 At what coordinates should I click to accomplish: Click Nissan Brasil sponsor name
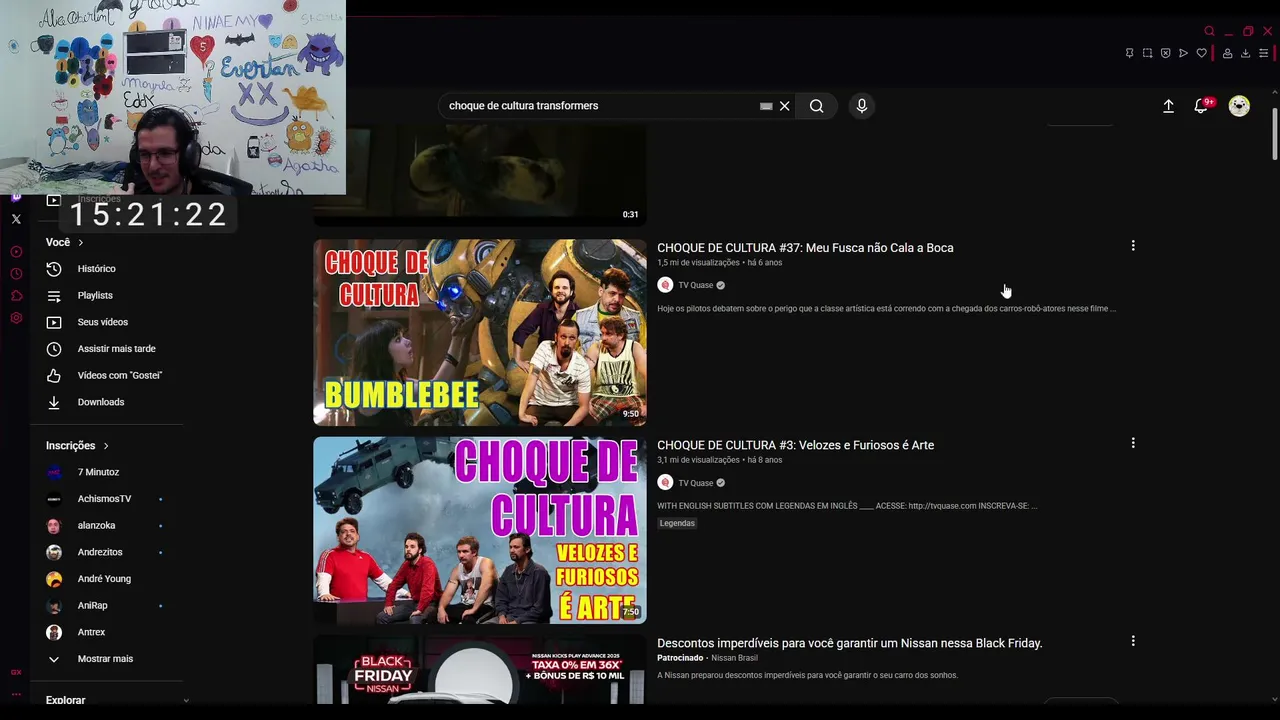coord(734,658)
